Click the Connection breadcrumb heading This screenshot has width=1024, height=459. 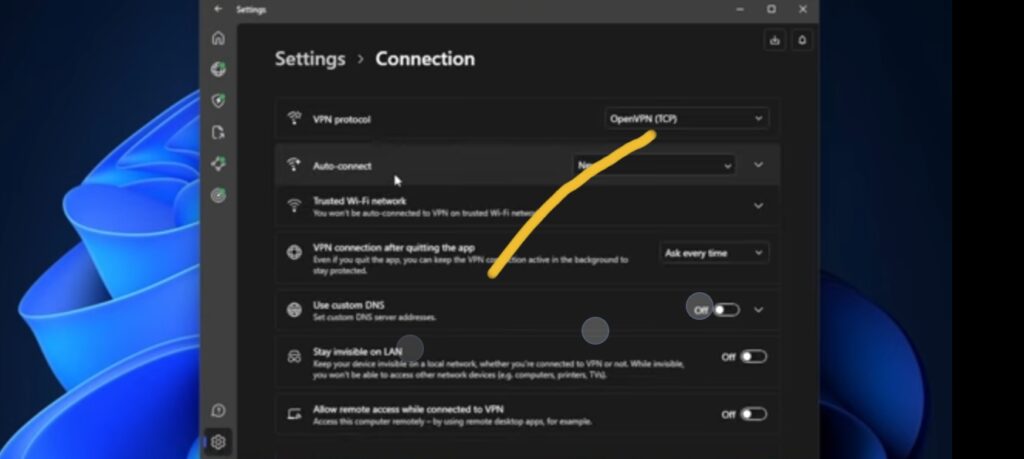pos(424,59)
